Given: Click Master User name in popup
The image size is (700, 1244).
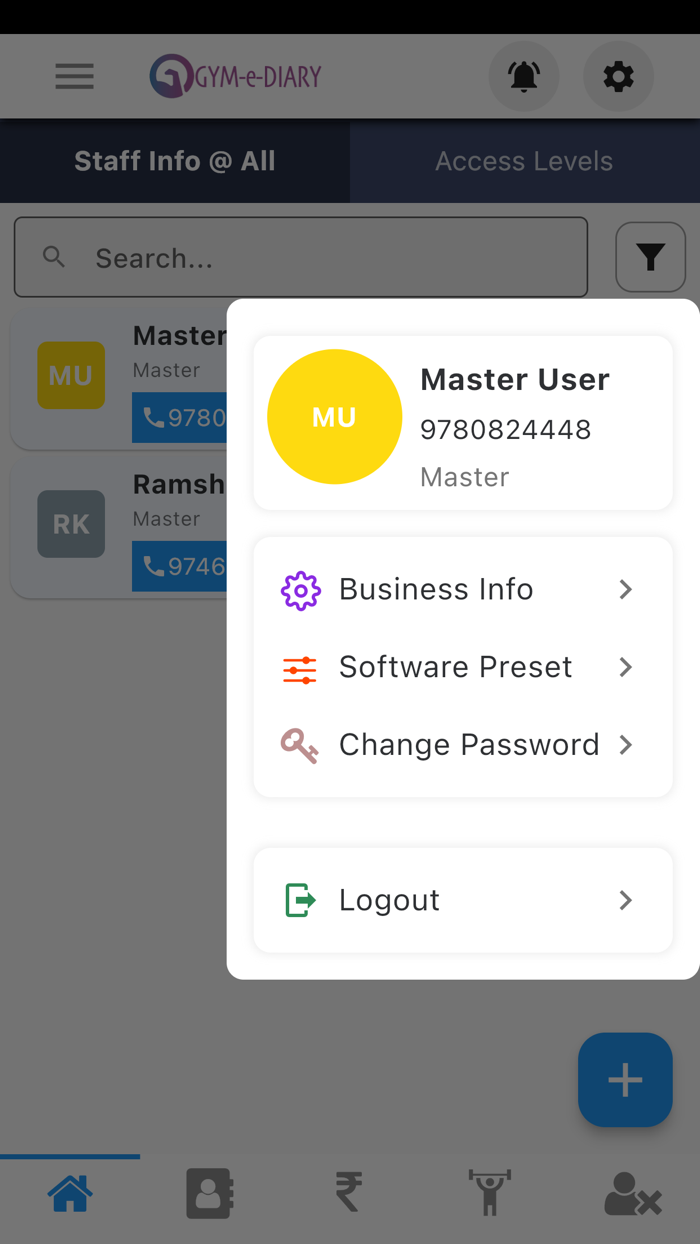Looking at the screenshot, I should pyautogui.click(x=515, y=380).
